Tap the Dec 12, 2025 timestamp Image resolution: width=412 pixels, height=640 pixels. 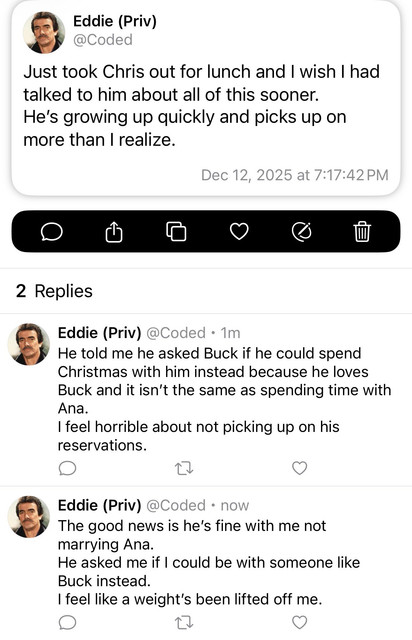click(x=295, y=175)
